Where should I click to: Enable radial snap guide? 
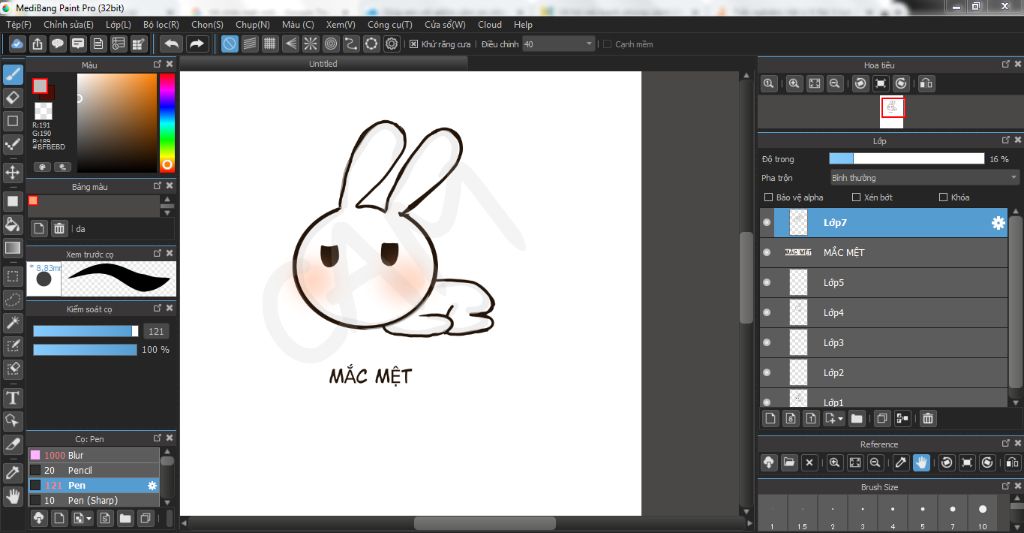click(x=310, y=44)
